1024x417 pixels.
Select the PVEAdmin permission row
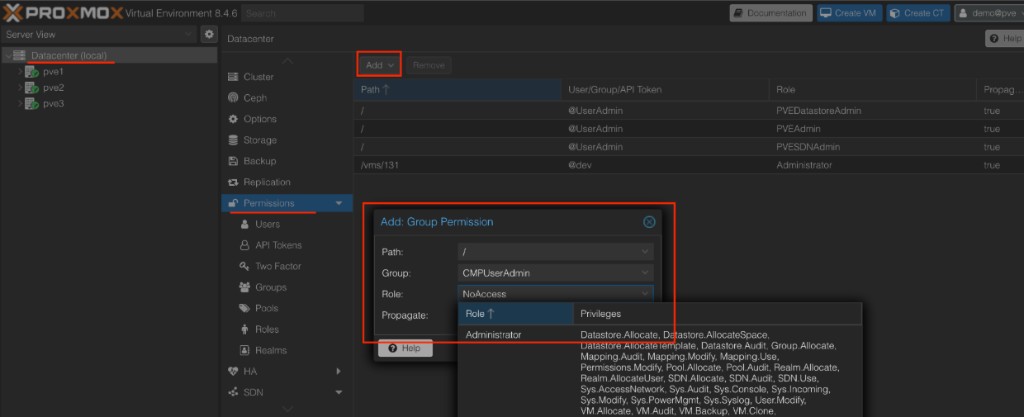click(x=688, y=129)
